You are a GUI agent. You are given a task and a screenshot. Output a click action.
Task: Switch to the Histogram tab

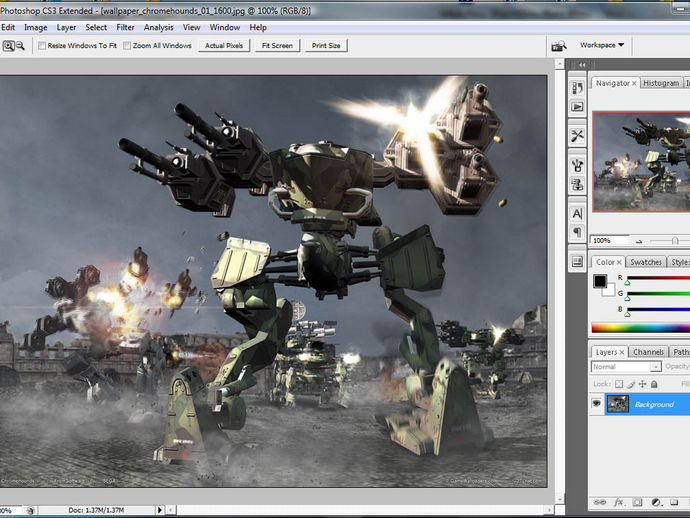[661, 83]
